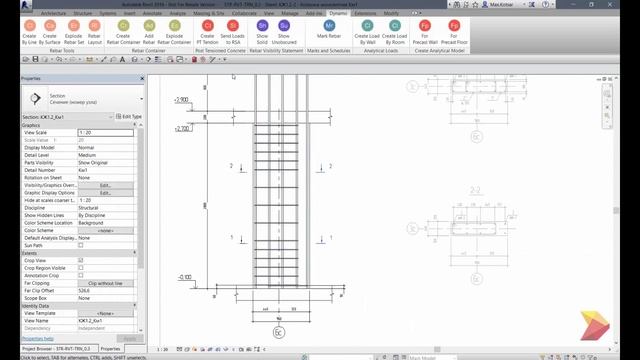
Task: Uncheck the Crop View checkbox
Action: [x=81, y=260]
